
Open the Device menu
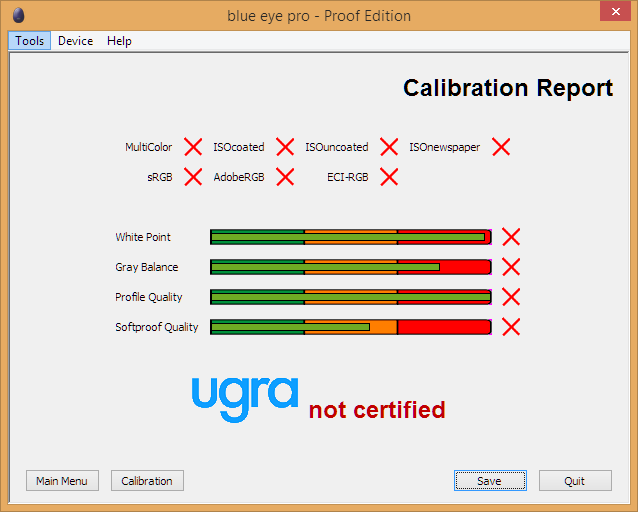[x=76, y=41]
